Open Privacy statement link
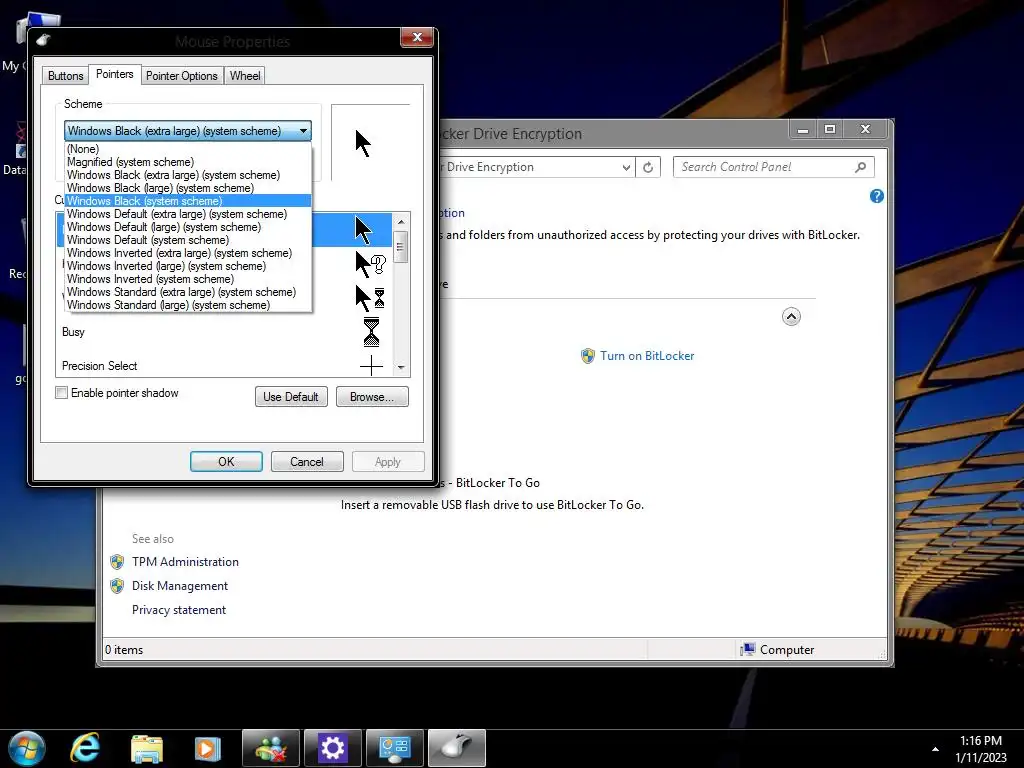This screenshot has width=1024, height=768. (x=179, y=610)
